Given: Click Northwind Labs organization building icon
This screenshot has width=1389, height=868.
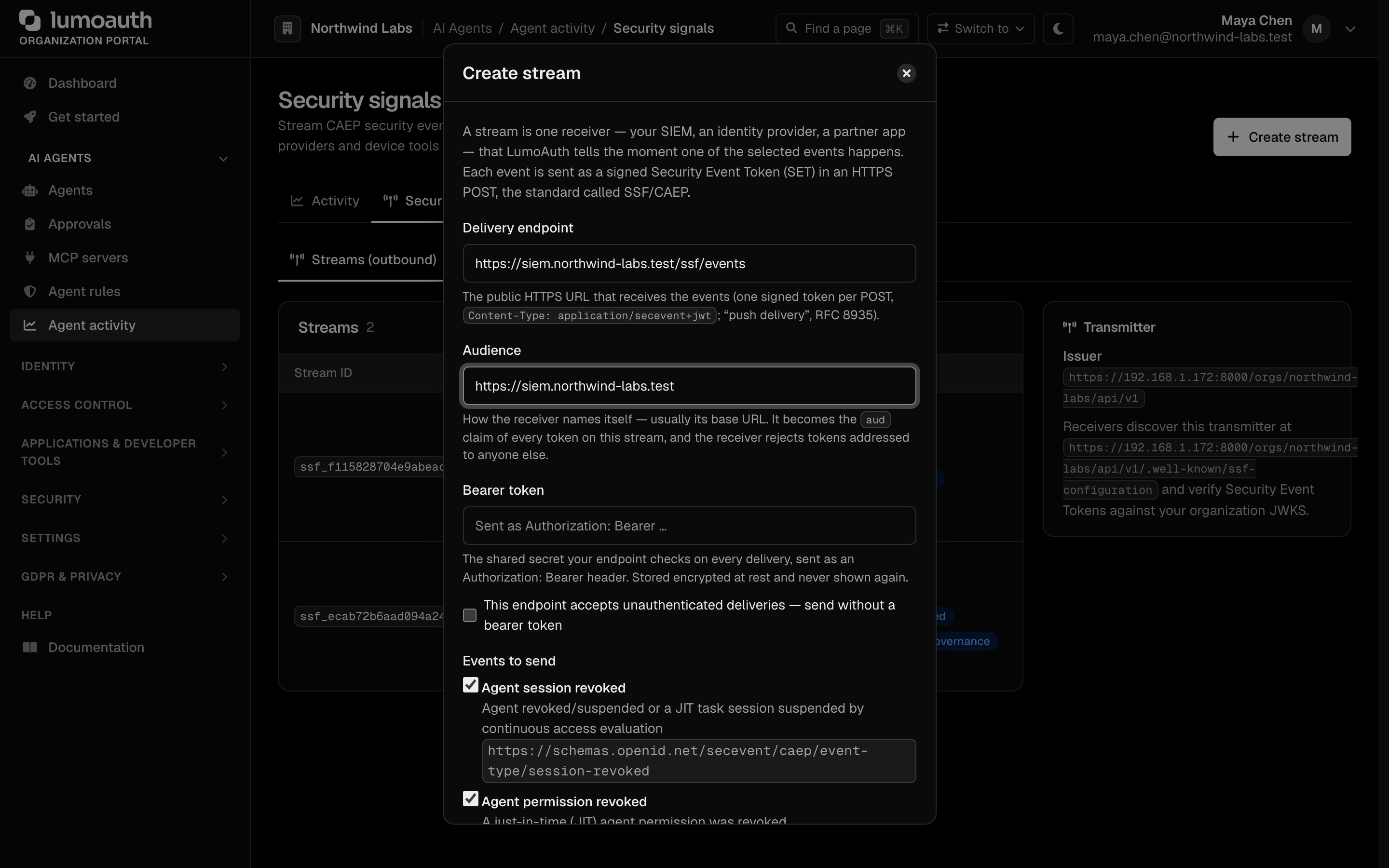Looking at the screenshot, I should [287, 28].
